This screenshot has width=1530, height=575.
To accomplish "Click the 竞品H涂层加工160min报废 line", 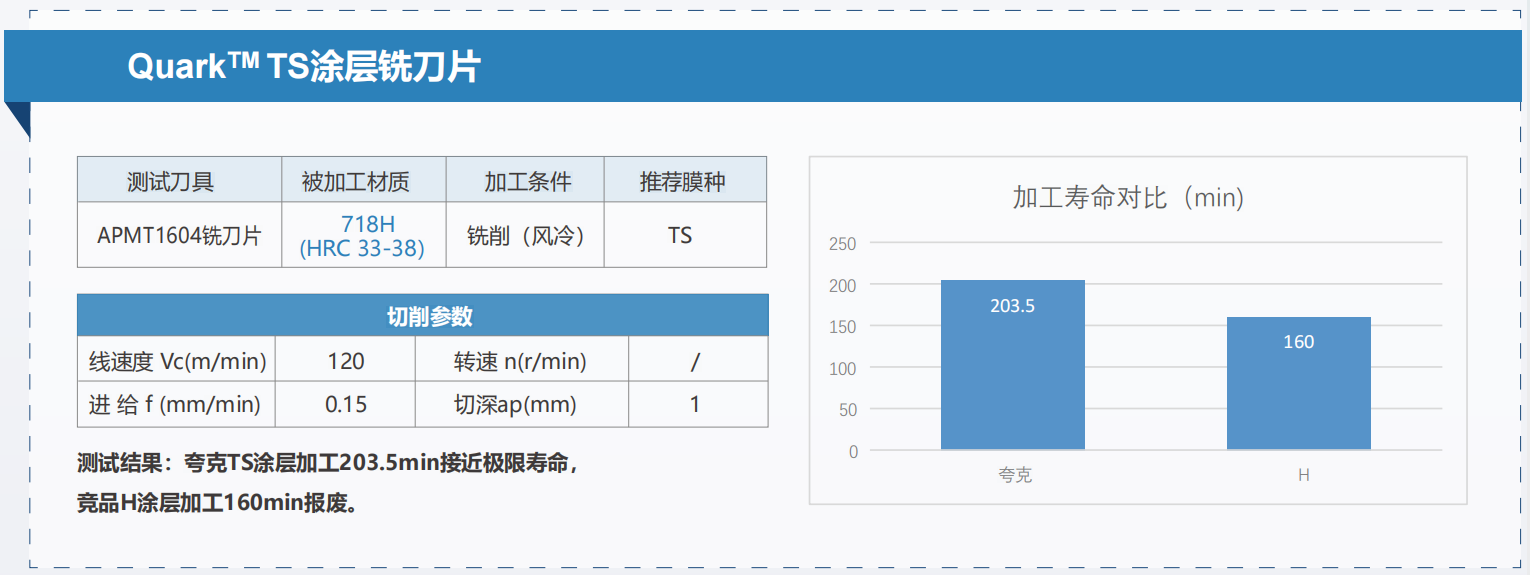I will coord(217,503).
